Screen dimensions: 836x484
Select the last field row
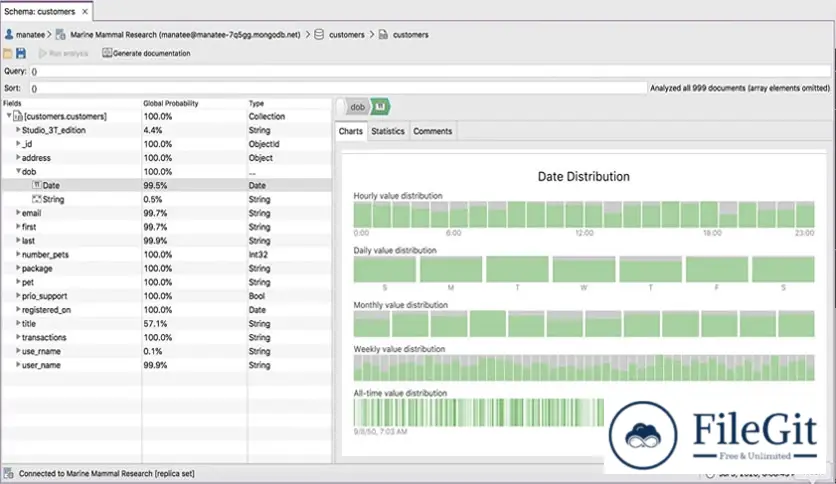pyautogui.click(x=166, y=241)
